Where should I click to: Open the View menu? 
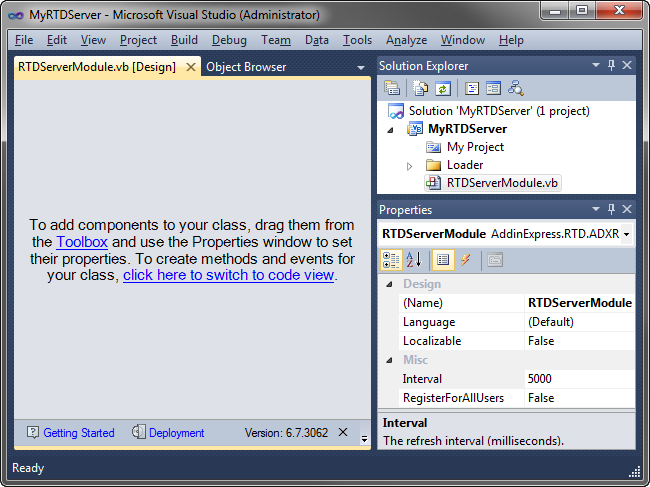93,40
